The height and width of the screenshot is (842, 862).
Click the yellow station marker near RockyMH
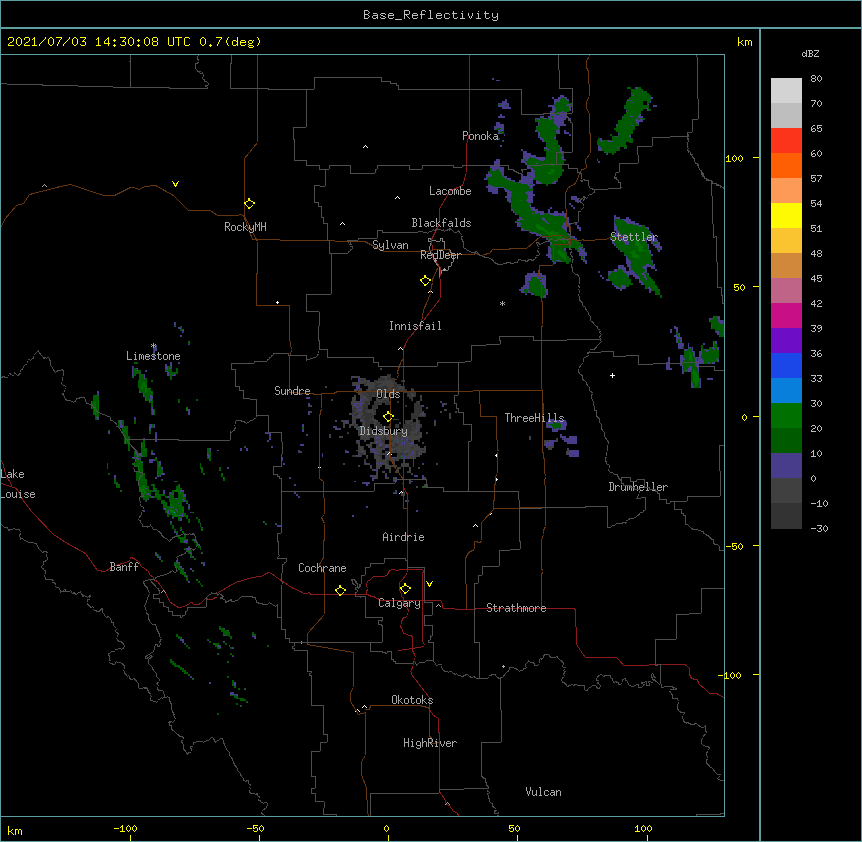249,204
